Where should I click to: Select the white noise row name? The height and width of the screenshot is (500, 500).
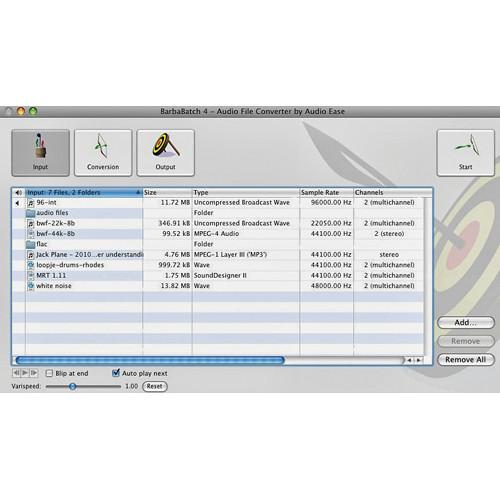[x=54, y=286]
